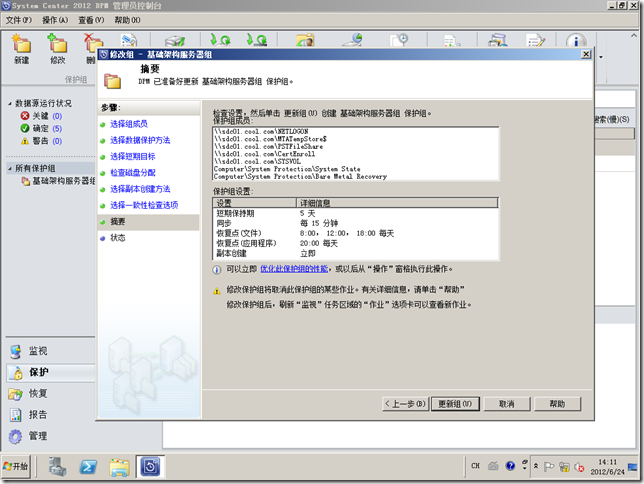Go to the 选择数据保护方法 step
This screenshot has height=484, width=644.
coord(140,140)
